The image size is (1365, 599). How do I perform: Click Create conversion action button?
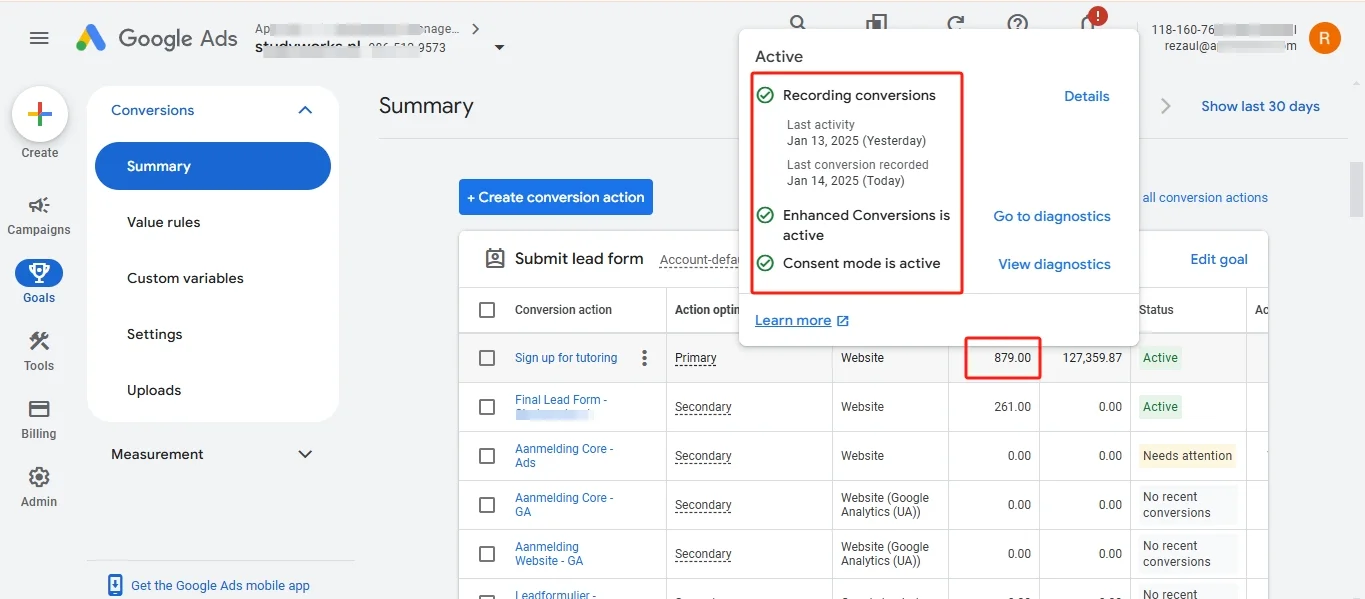[x=556, y=197]
